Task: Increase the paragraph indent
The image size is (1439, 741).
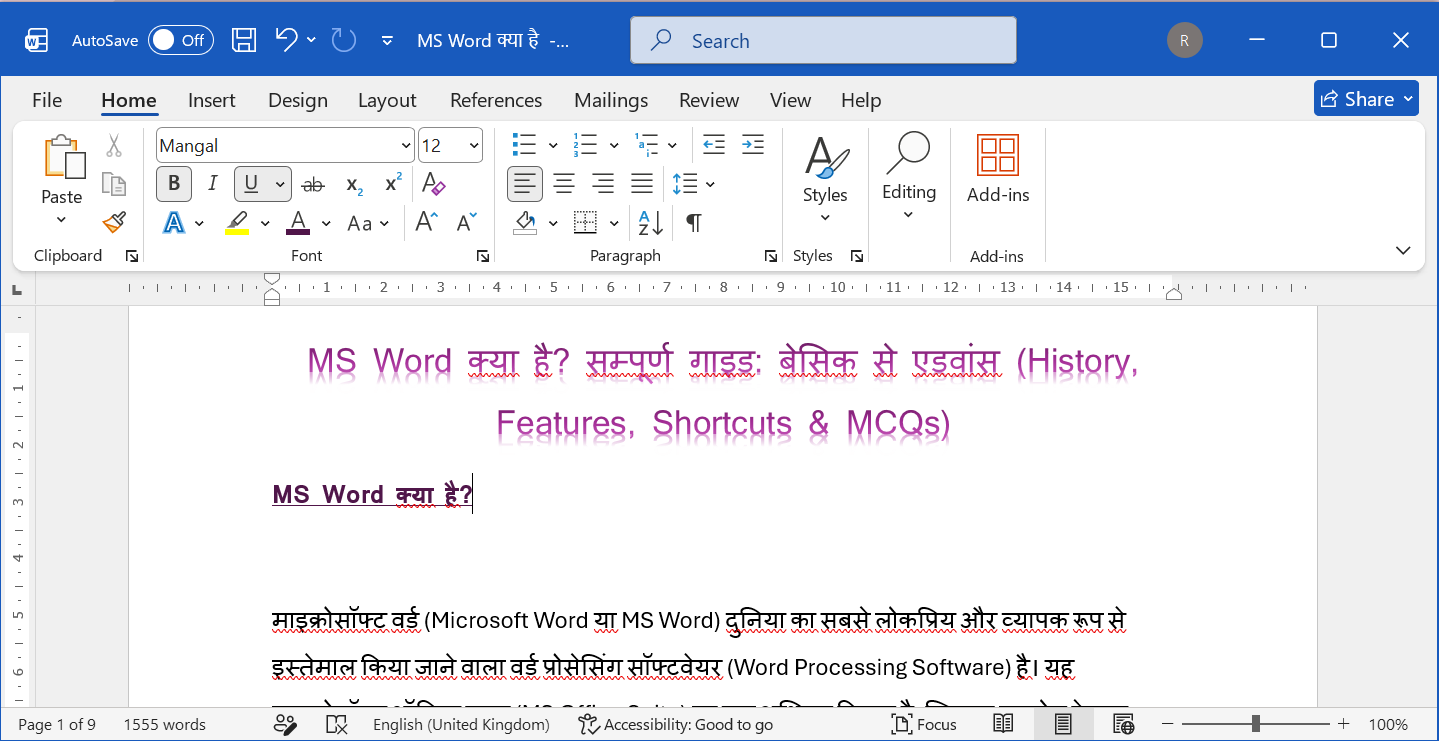Action: pos(753,145)
